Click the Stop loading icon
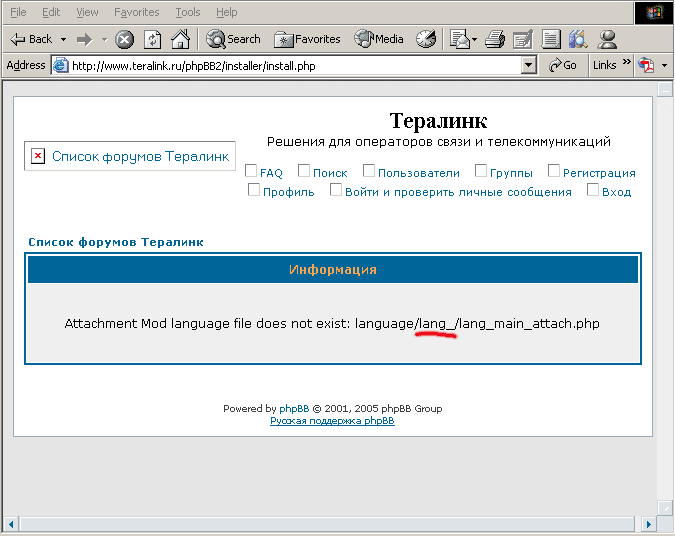The height and width of the screenshot is (536, 675). pyautogui.click(x=124, y=40)
